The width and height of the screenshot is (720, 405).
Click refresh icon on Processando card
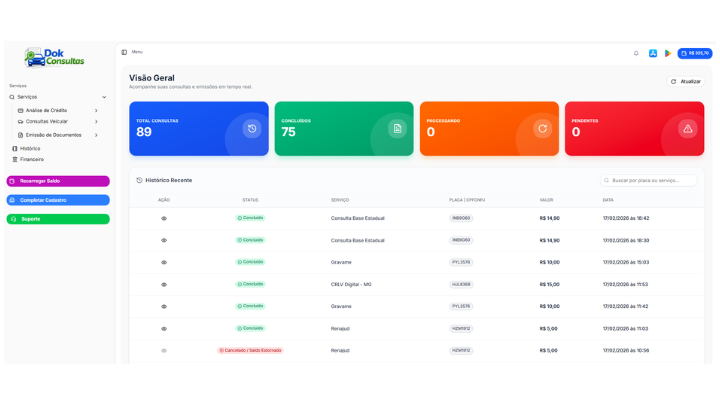point(542,128)
